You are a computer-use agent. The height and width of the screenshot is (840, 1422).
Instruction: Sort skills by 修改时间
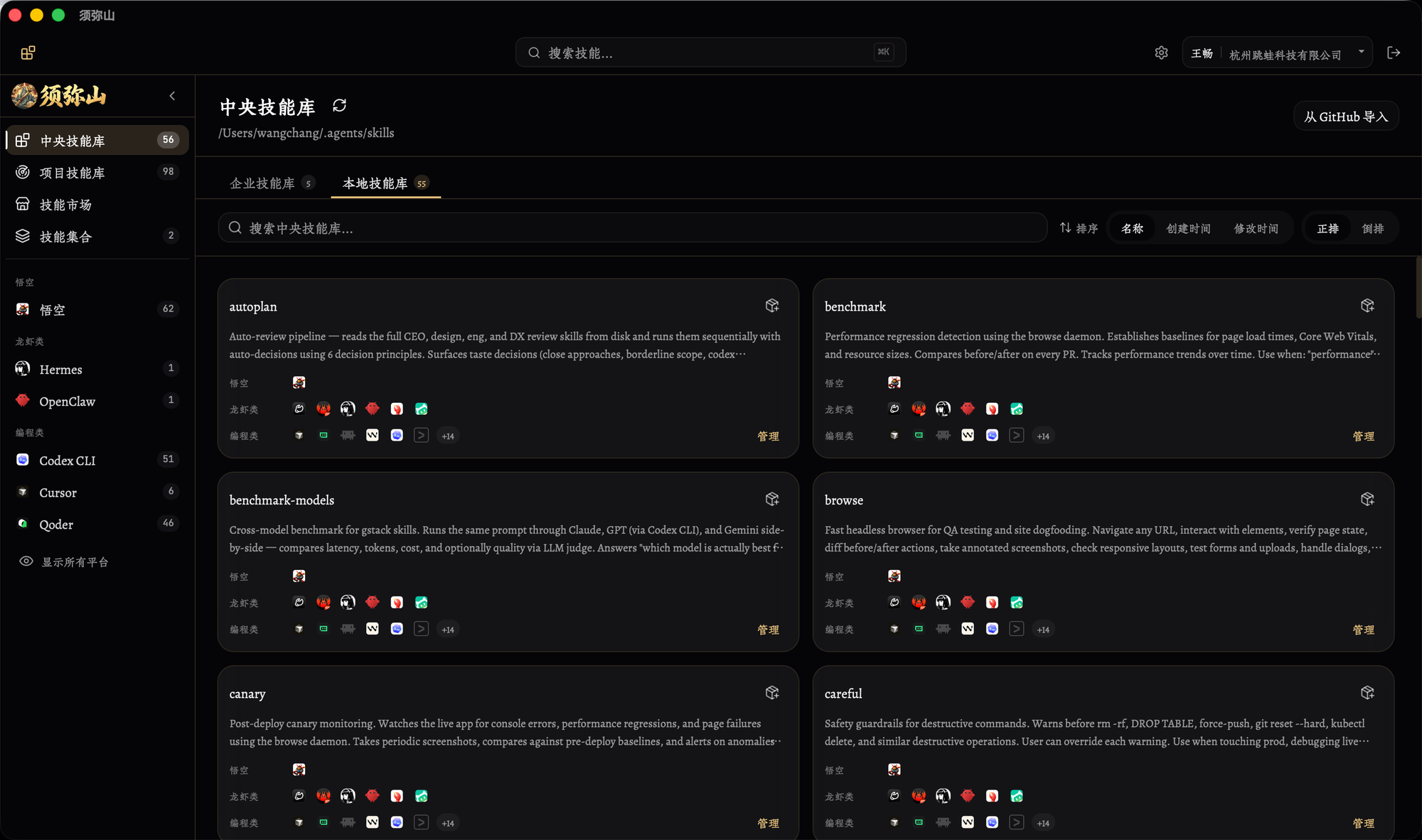click(1256, 228)
